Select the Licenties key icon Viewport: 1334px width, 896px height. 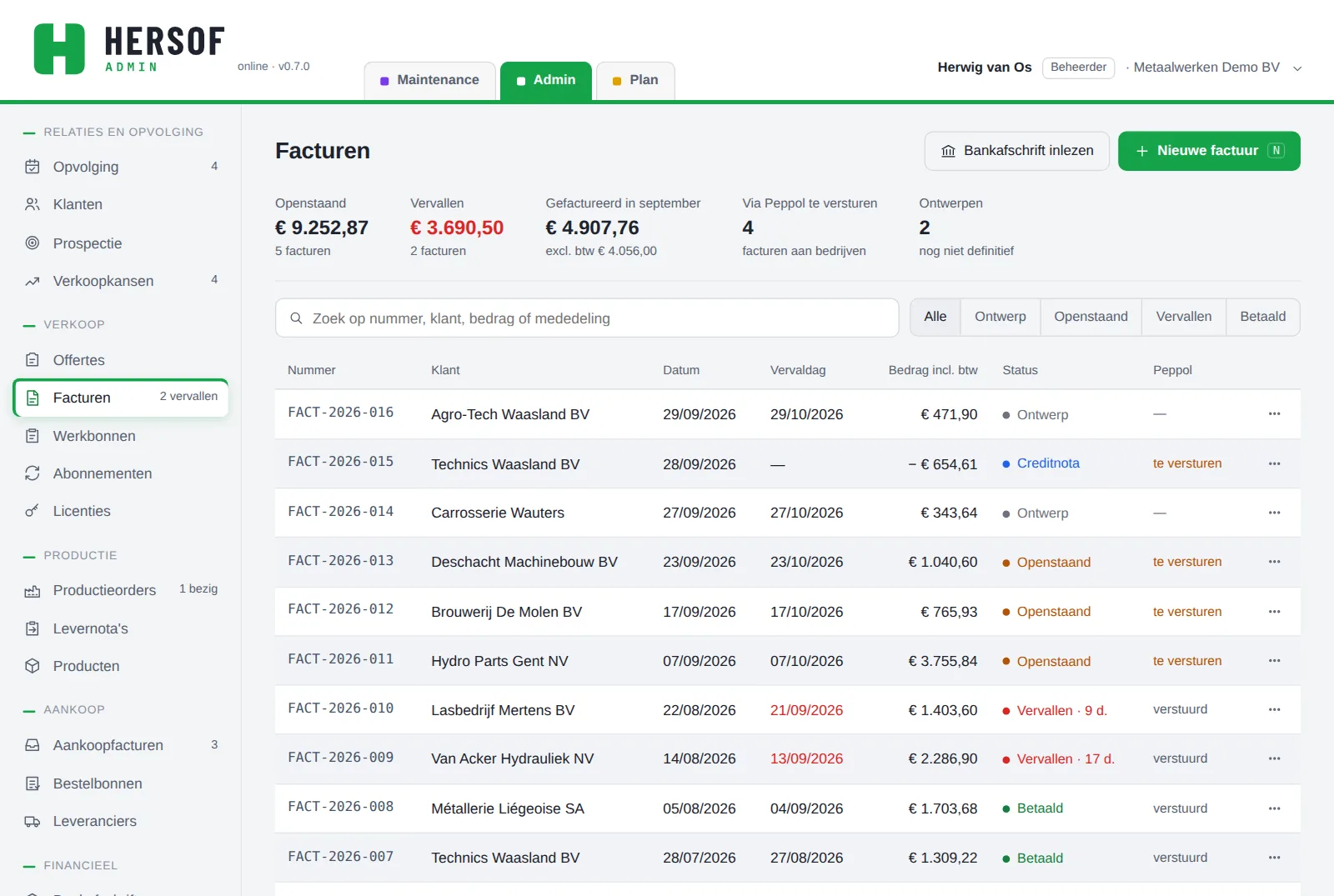point(33,511)
